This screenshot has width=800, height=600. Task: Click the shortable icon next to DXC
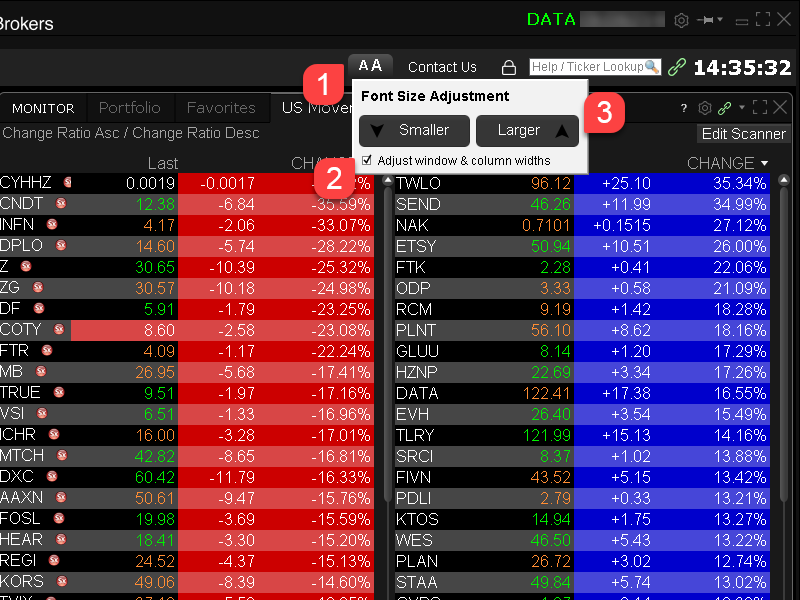pos(52,476)
